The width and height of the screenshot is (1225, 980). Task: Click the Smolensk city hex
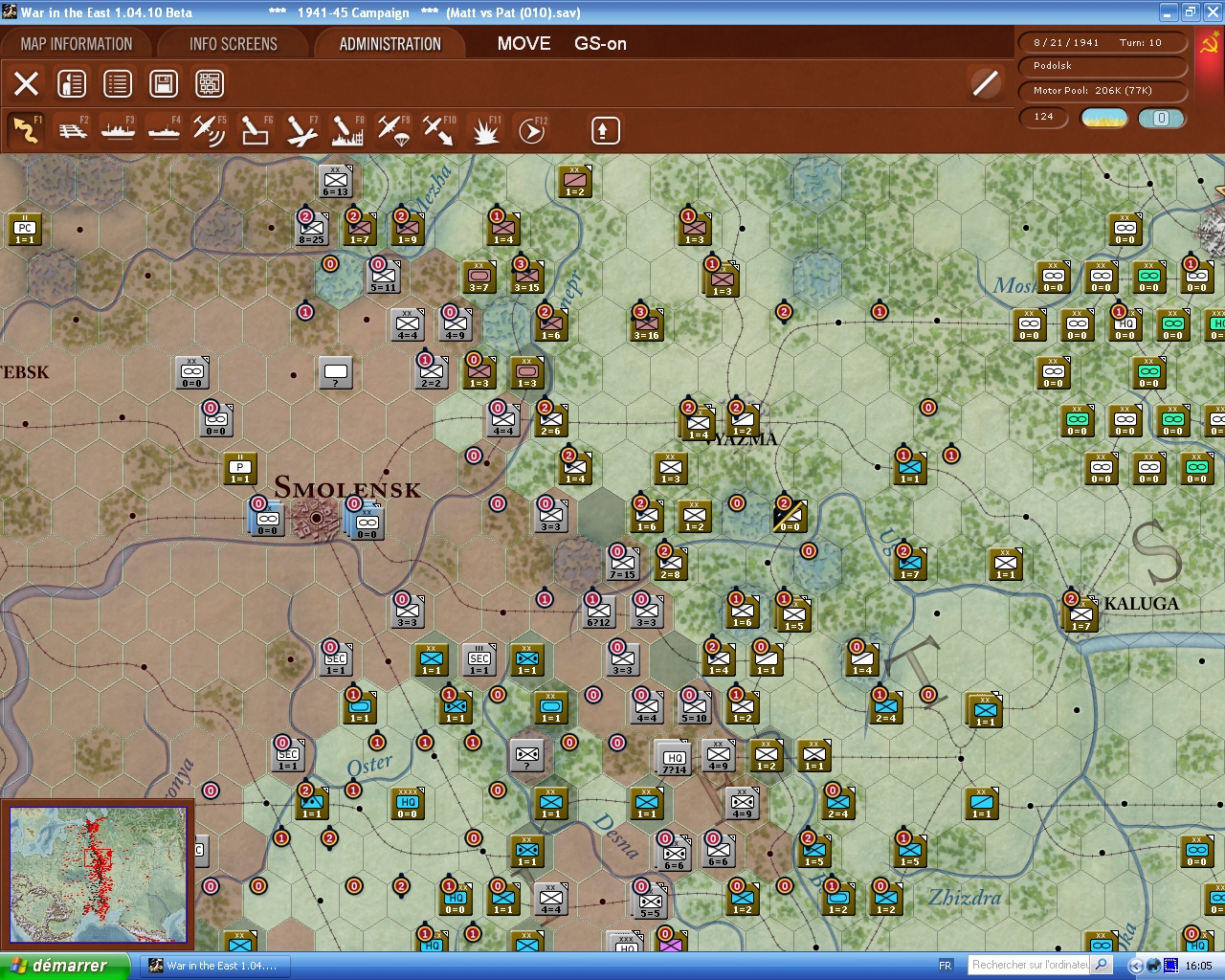[317, 518]
